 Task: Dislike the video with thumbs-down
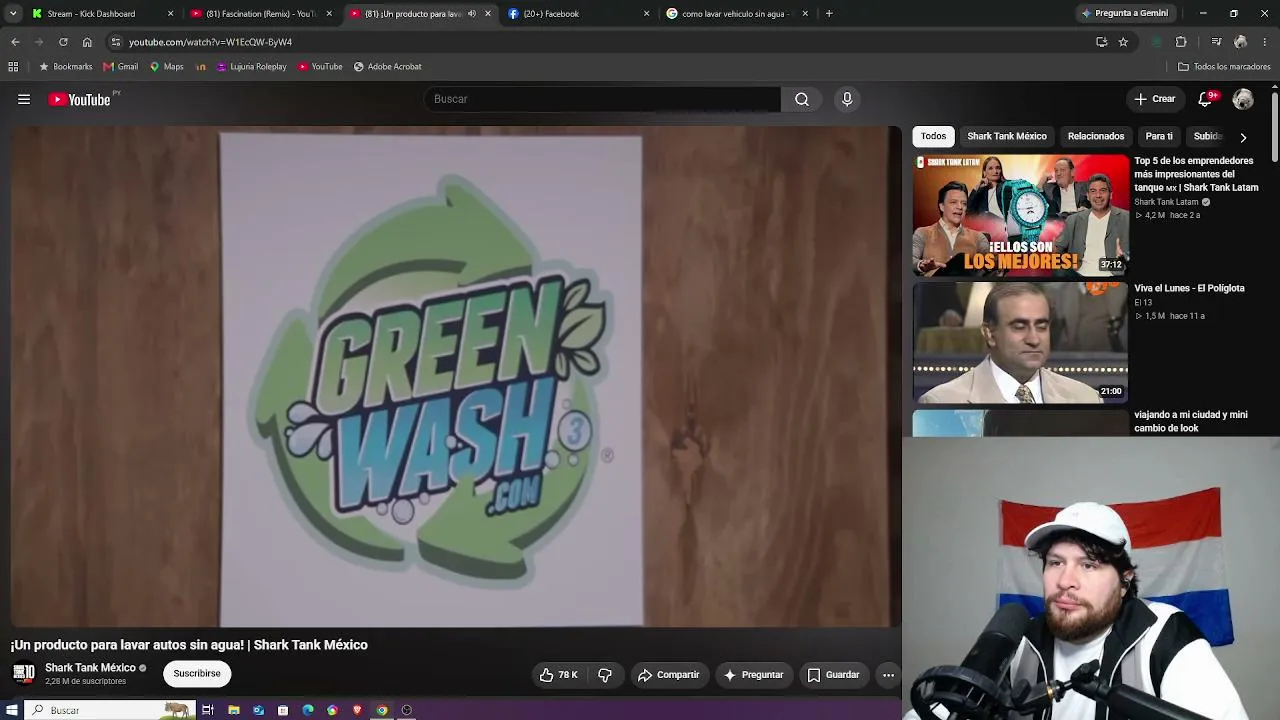coord(605,675)
